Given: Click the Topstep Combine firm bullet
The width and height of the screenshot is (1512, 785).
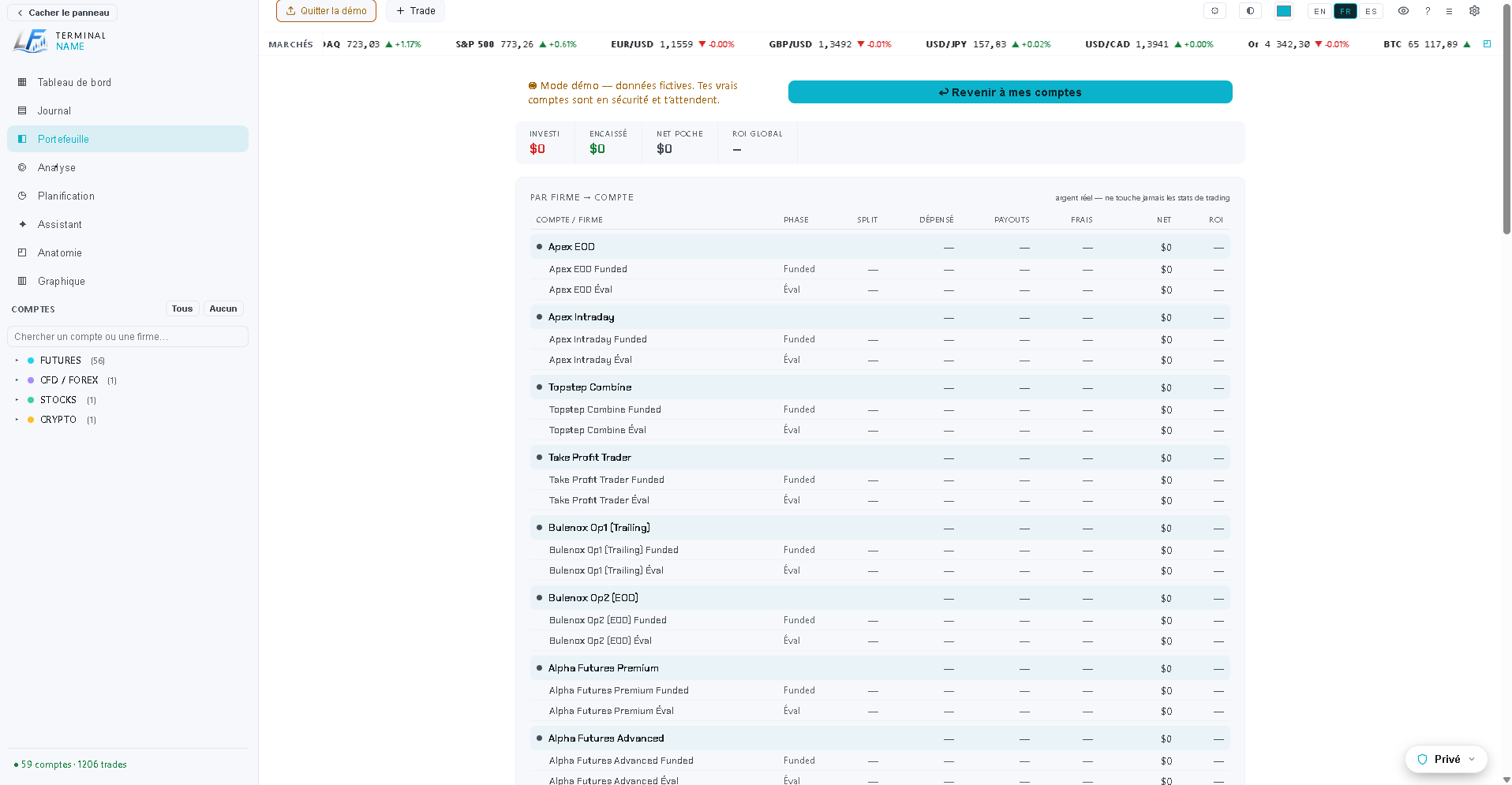Looking at the screenshot, I should click(540, 387).
